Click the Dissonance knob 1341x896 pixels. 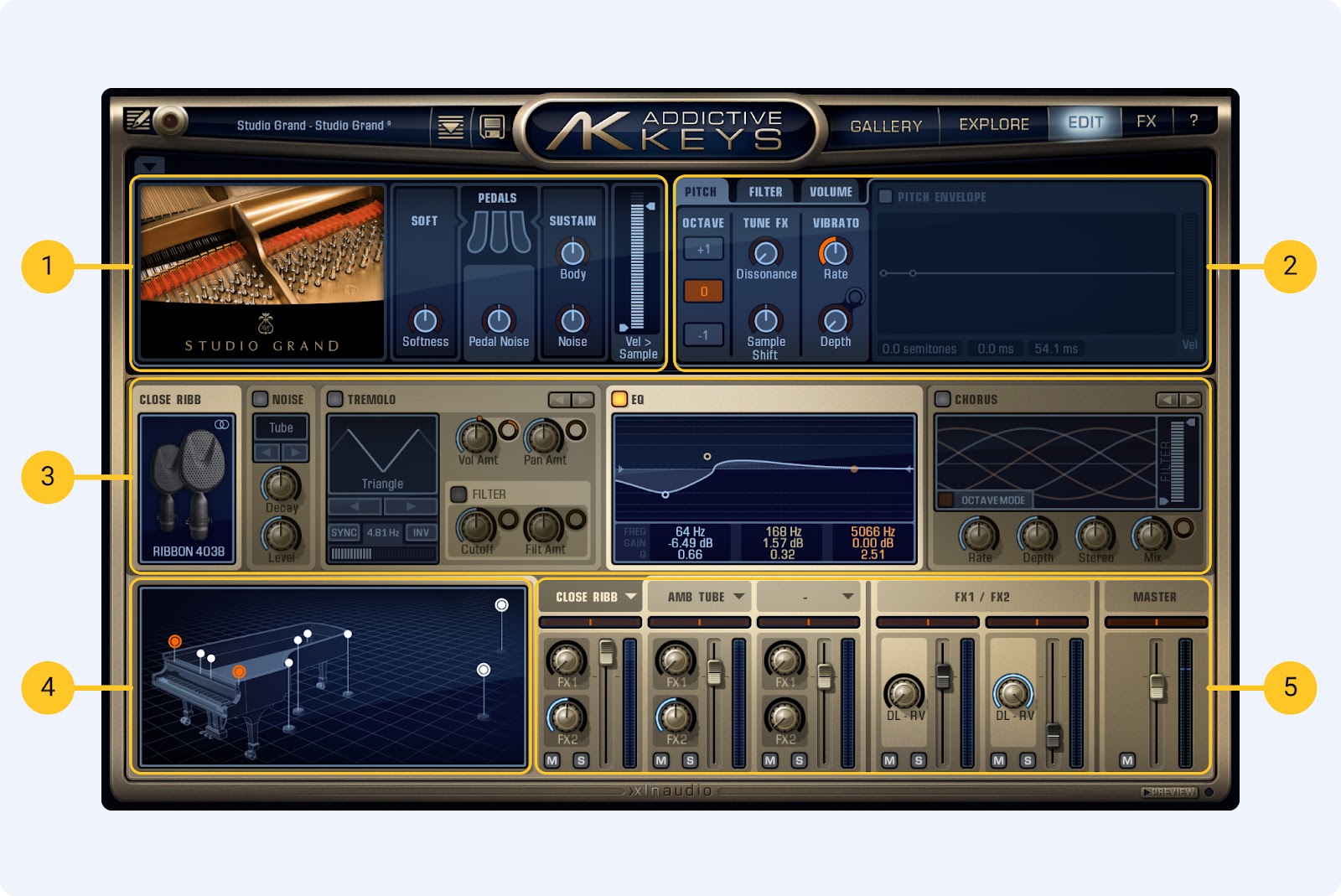pyautogui.click(x=765, y=251)
